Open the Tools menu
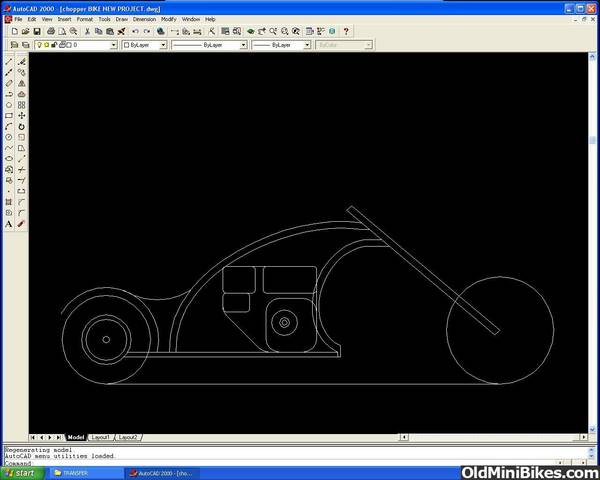Image resolution: width=600 pixels, height=480 pixels. tap(104, 19)
